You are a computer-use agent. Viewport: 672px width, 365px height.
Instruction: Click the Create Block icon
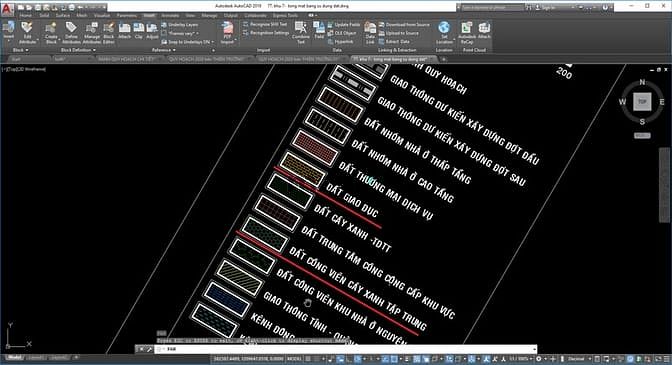click(x=51, y=33)
